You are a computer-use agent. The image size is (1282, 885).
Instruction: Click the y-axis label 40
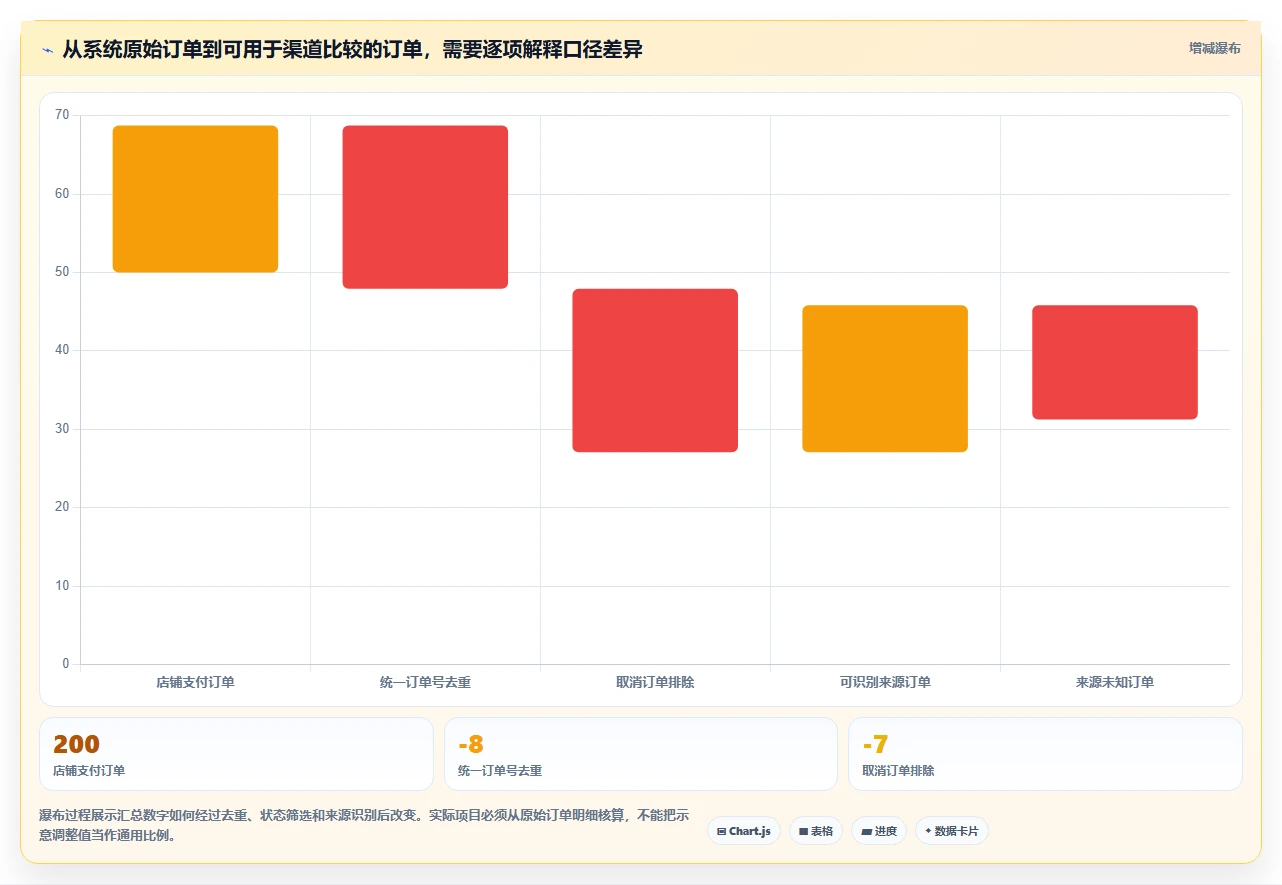pyautogui.click(x=62, y=351)
